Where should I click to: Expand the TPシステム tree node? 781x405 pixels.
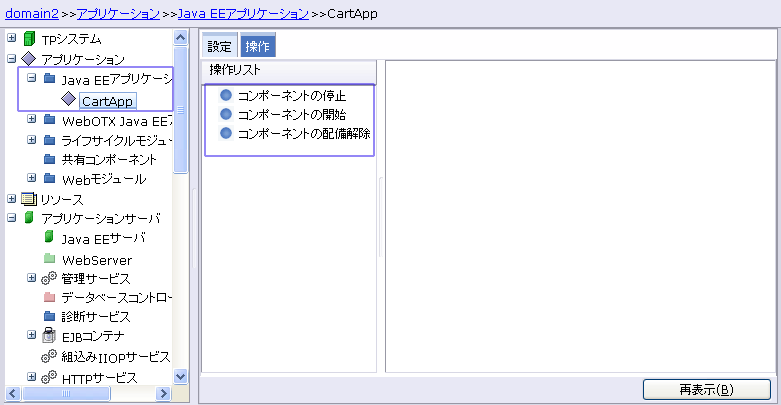pyautogui.click(x=12, y=38)
